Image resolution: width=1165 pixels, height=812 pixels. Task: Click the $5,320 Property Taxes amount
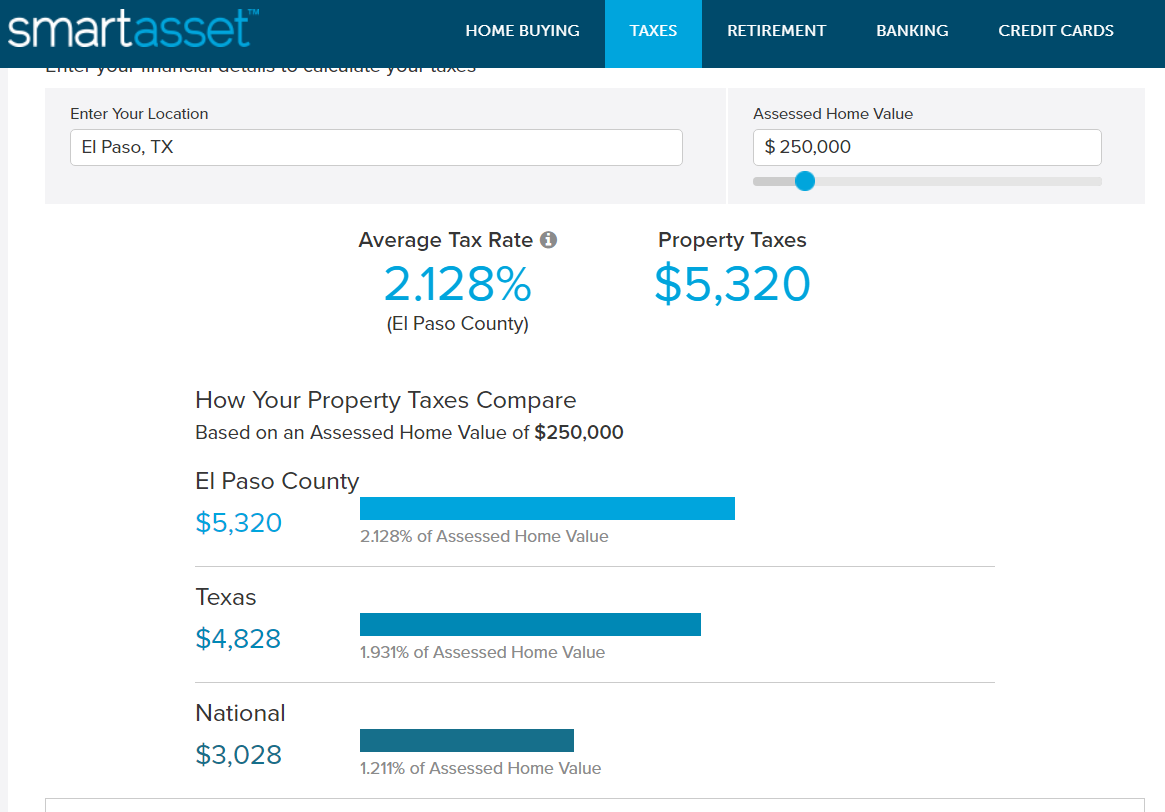(x=732, y=284)
